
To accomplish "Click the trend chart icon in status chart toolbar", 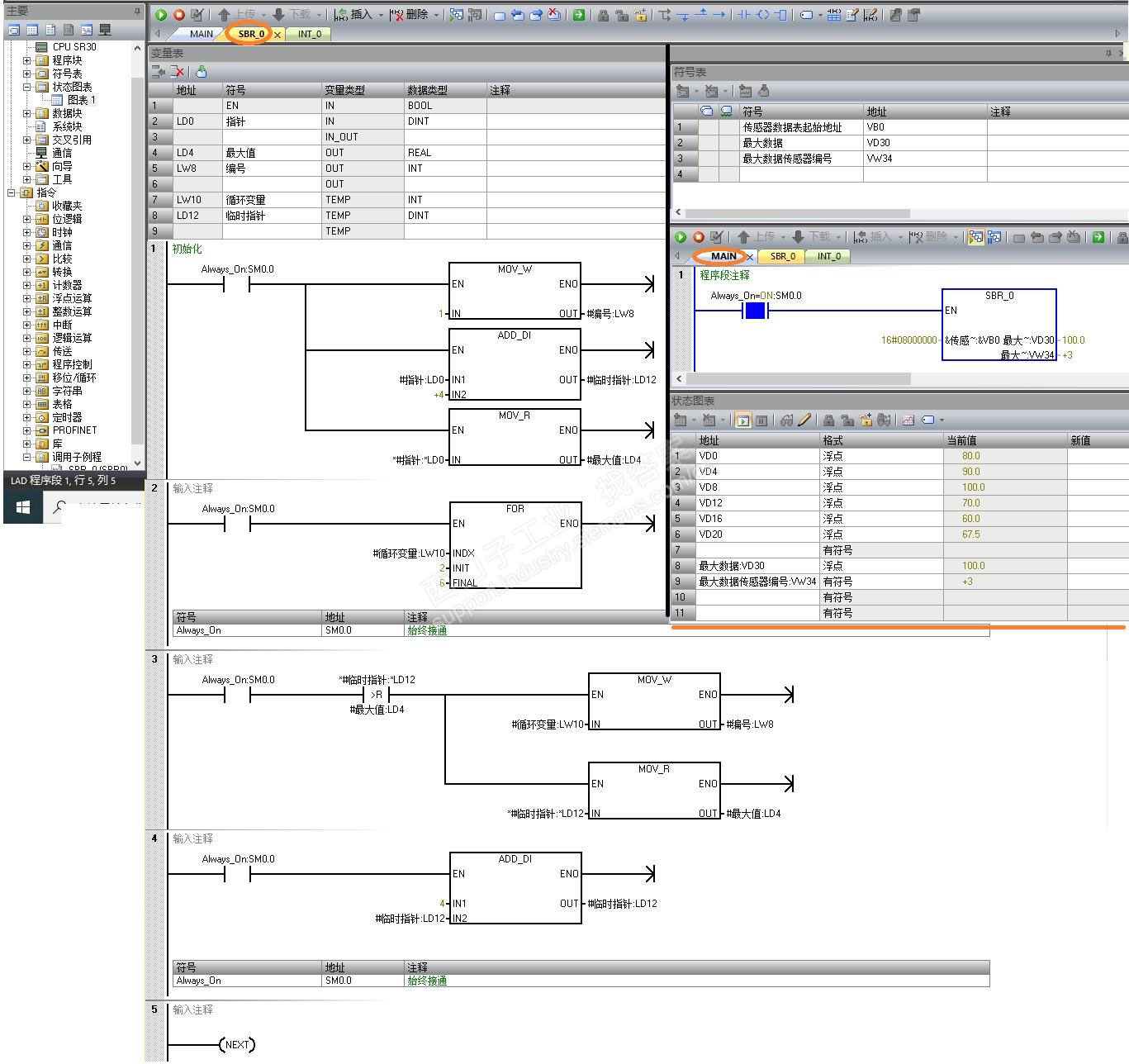I will (x=908, y=420).
